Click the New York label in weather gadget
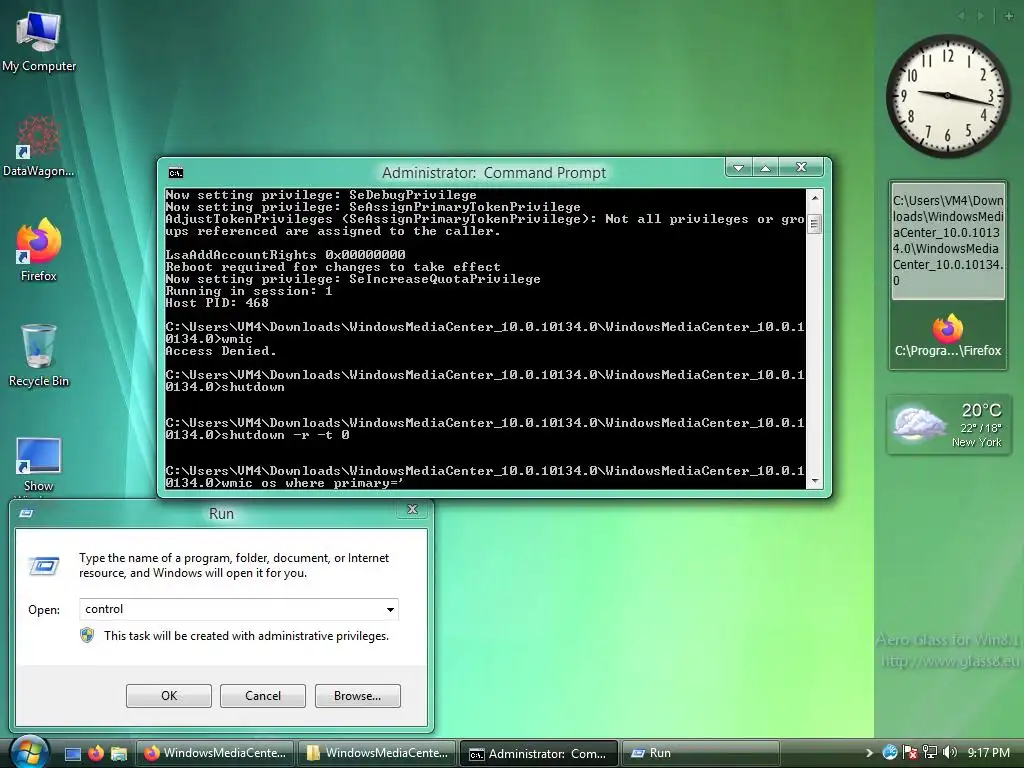The image size is (1024, 768). tap(976, 442)
